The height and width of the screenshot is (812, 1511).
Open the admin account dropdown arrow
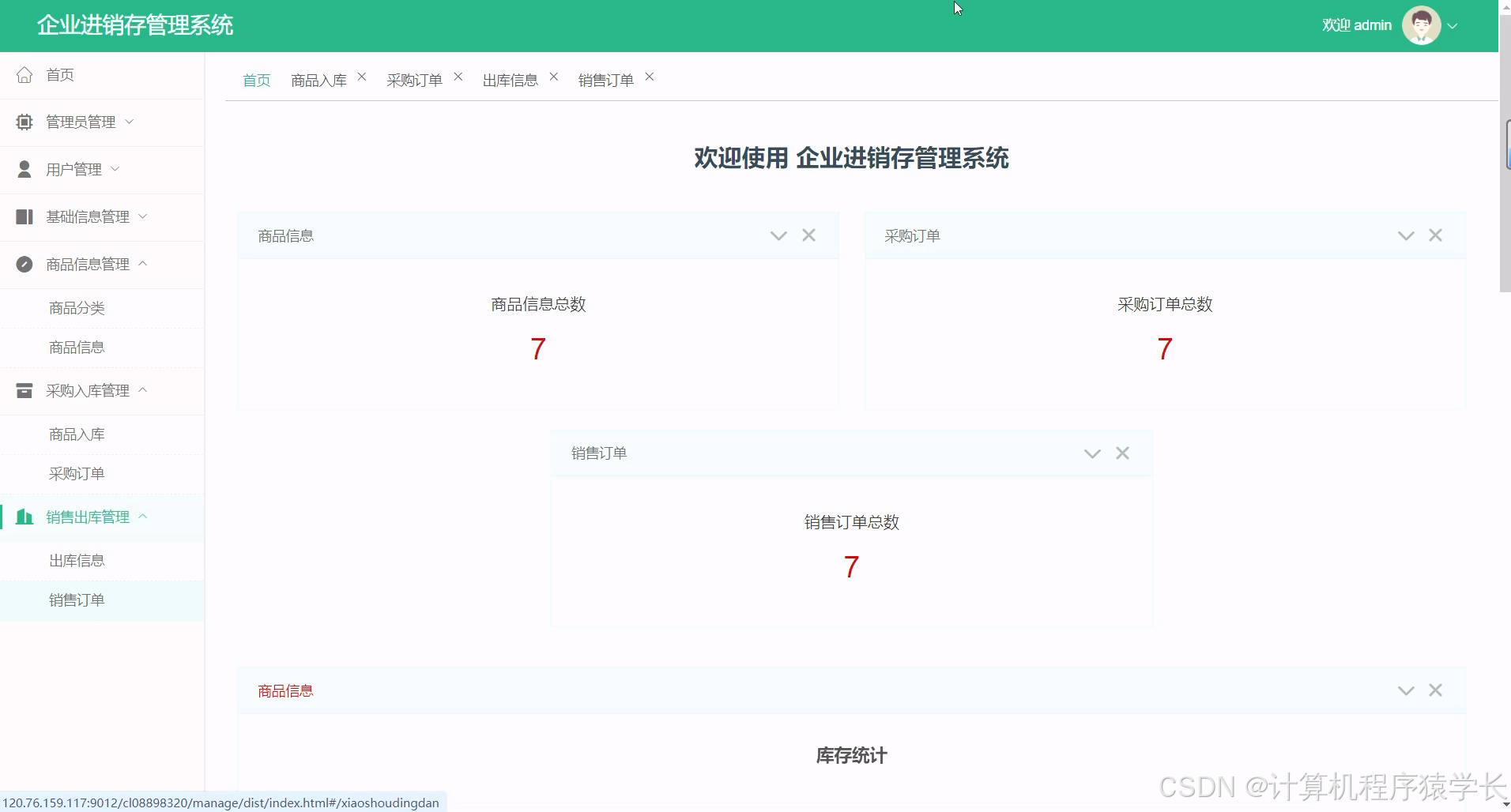click(x=1453, y=26)
